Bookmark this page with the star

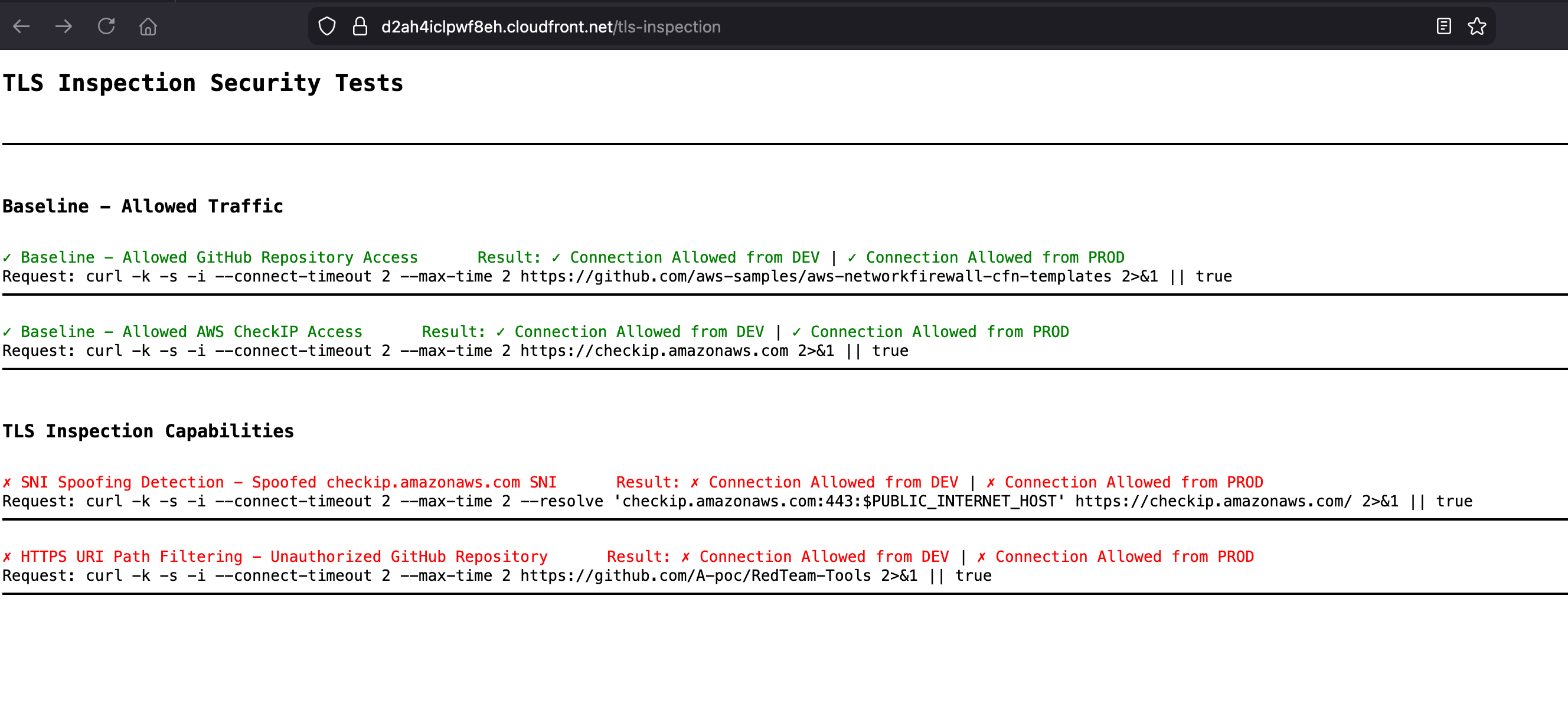tap(1476, 27)
